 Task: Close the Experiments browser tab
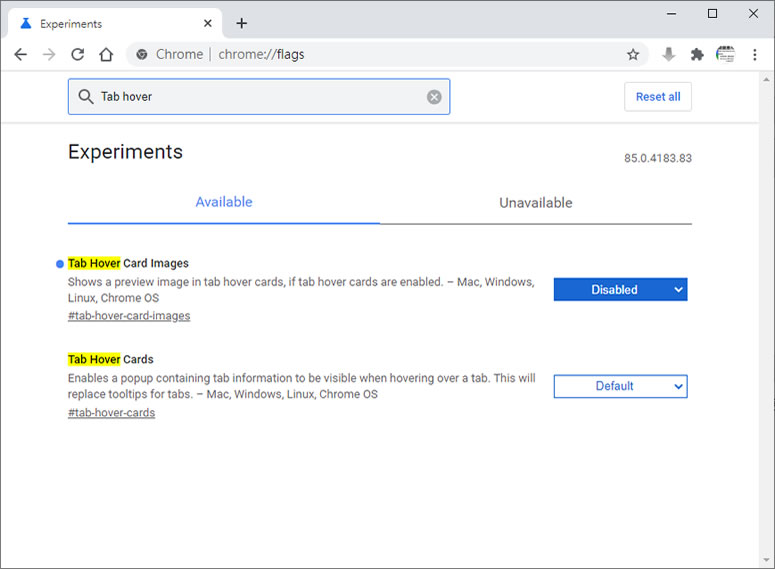[208, 23]
